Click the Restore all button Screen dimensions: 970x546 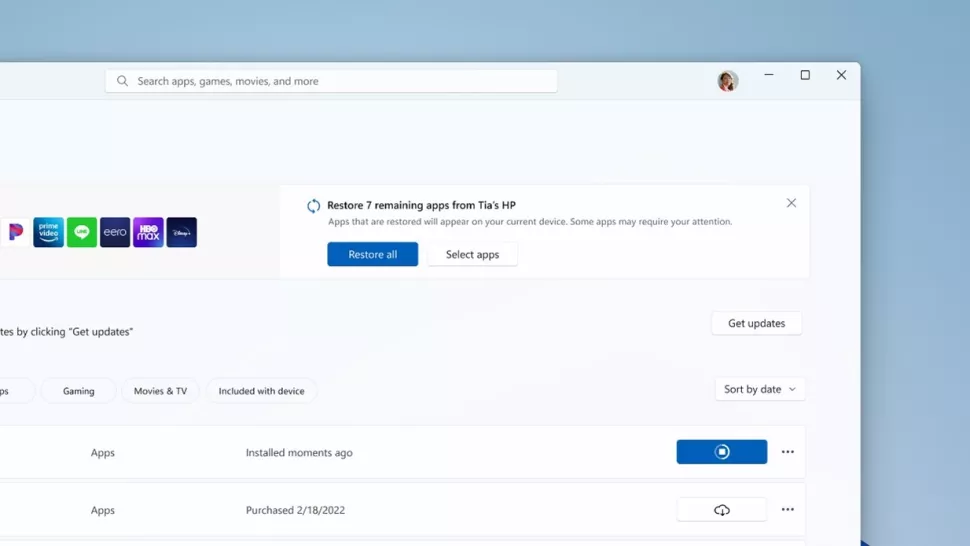point(372,254)
